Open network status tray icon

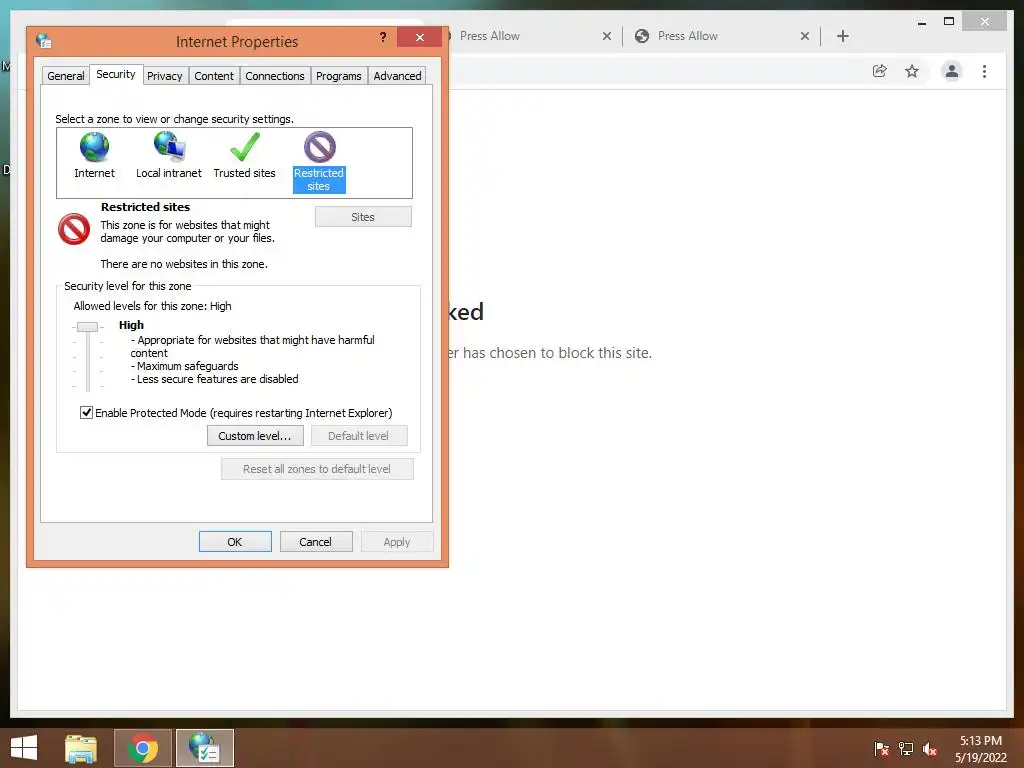click(906, 749)
